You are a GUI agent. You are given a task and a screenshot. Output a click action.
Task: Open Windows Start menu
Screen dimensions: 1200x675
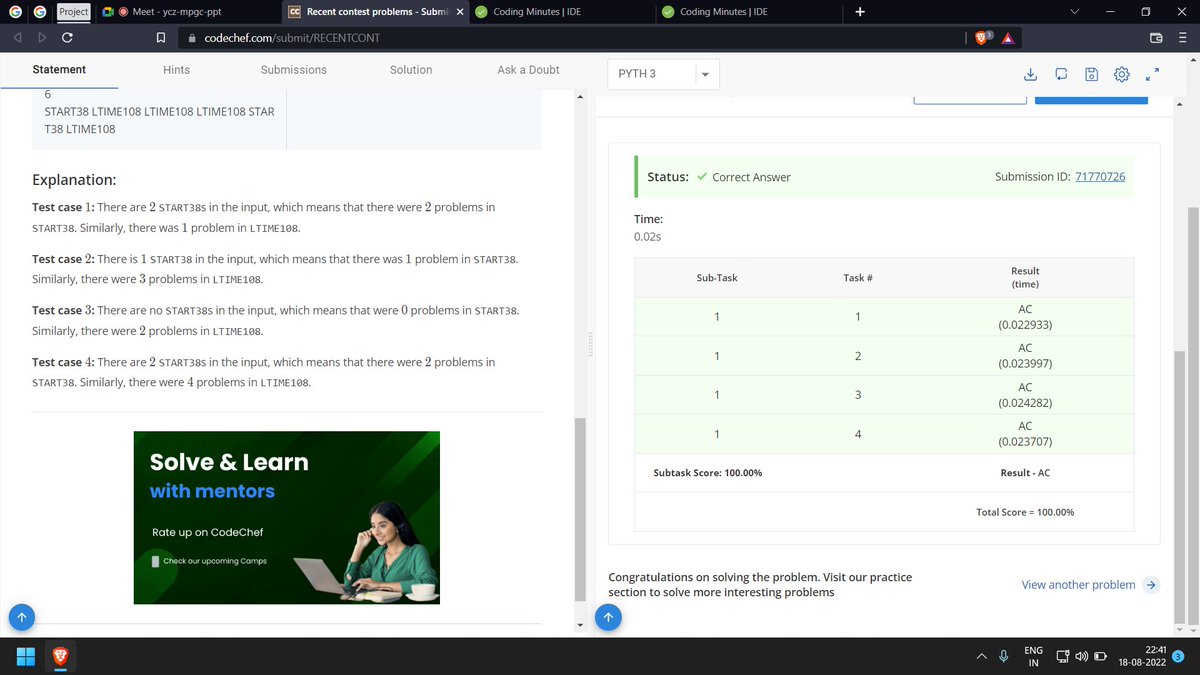26,657
